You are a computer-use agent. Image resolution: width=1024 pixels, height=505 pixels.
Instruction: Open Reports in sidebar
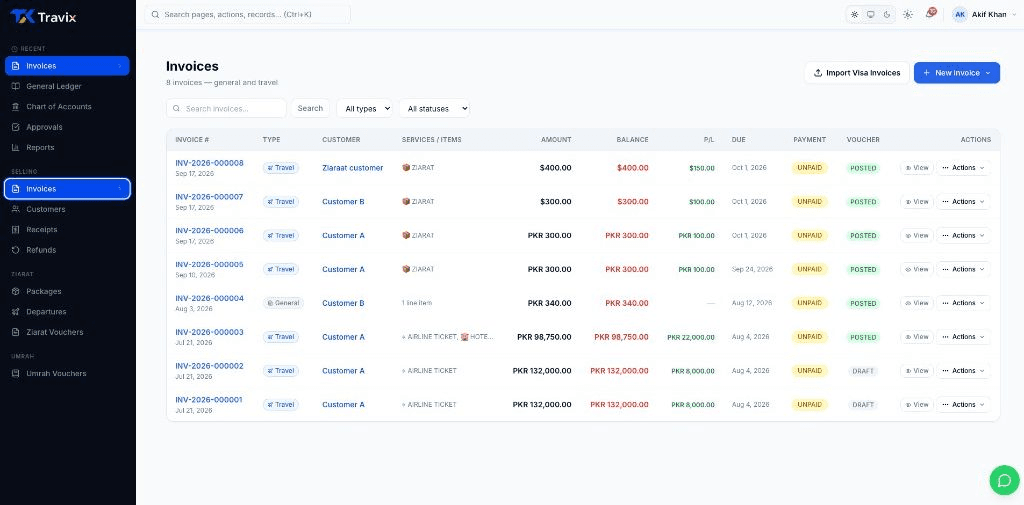[x=40, y=148]
